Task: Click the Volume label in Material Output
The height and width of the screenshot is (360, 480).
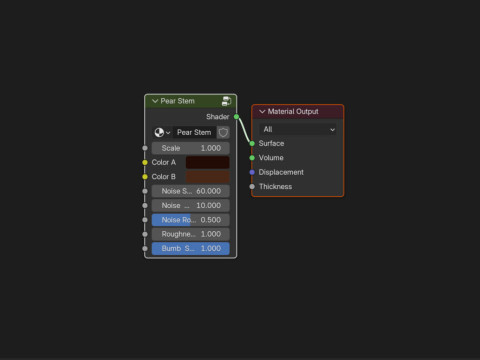Action: point(271,158)
